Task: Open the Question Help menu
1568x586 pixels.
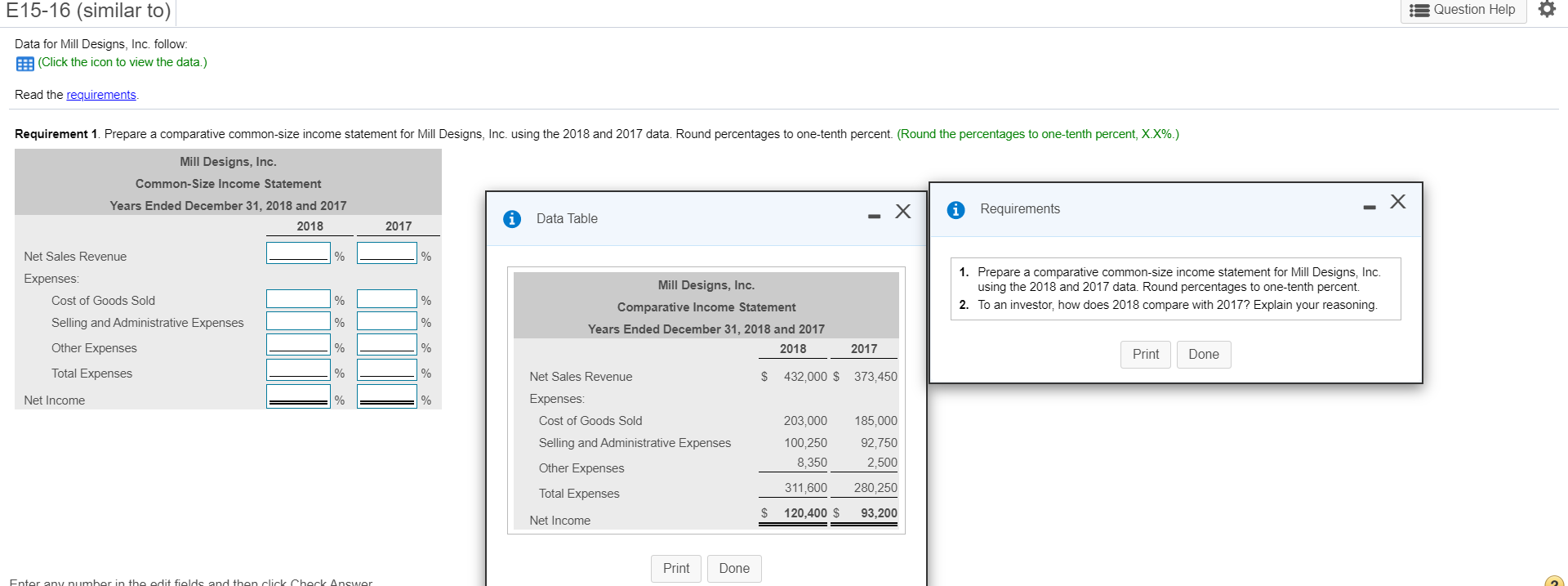Action: [1463, 10]
